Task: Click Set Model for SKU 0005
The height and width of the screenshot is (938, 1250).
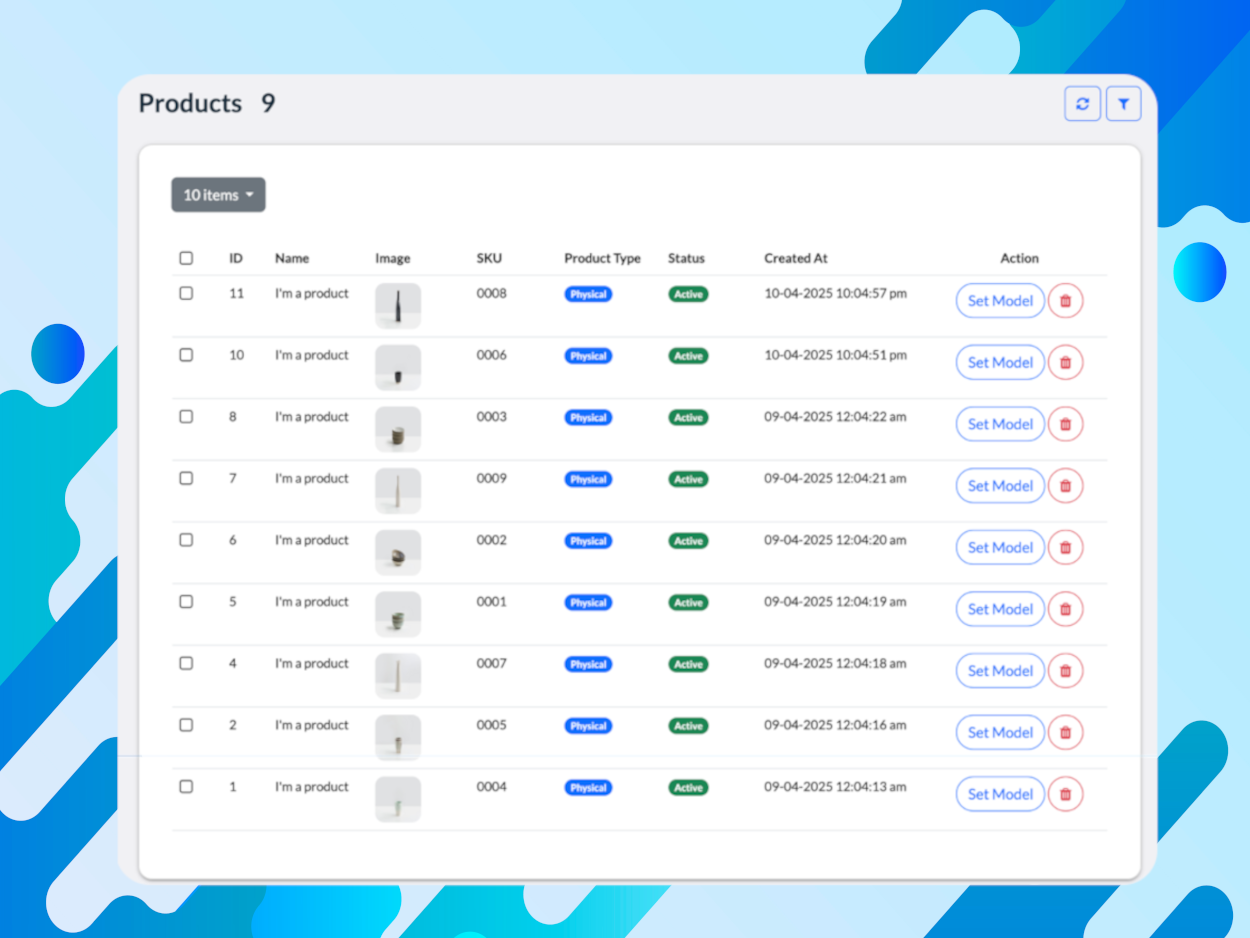Action: click(1000, 733)
